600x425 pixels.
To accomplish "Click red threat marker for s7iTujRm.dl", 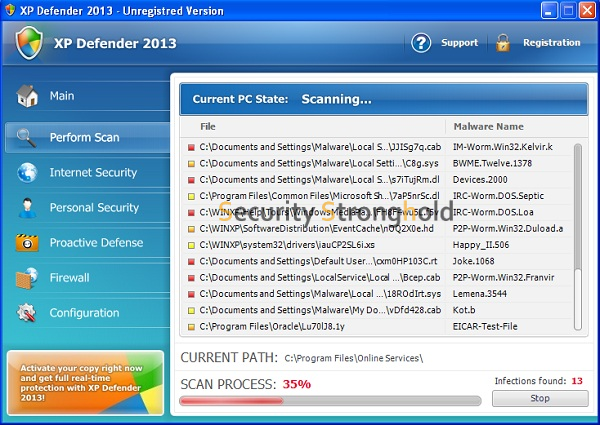I will pos(191,180).
